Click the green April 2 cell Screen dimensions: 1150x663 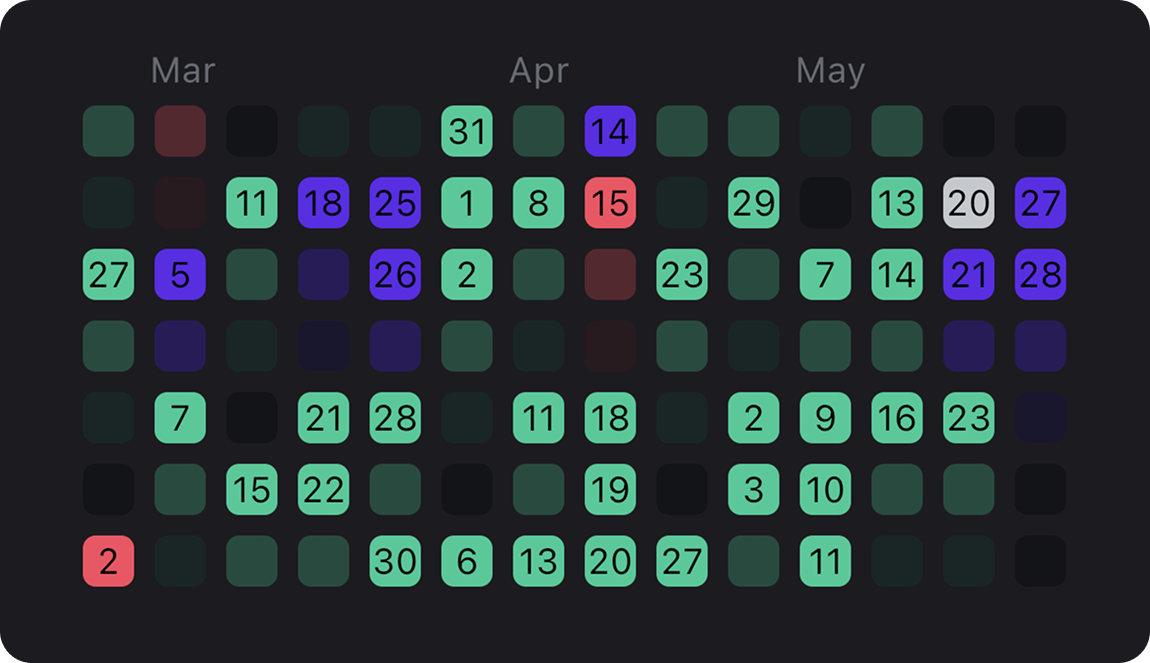point(466,275)
